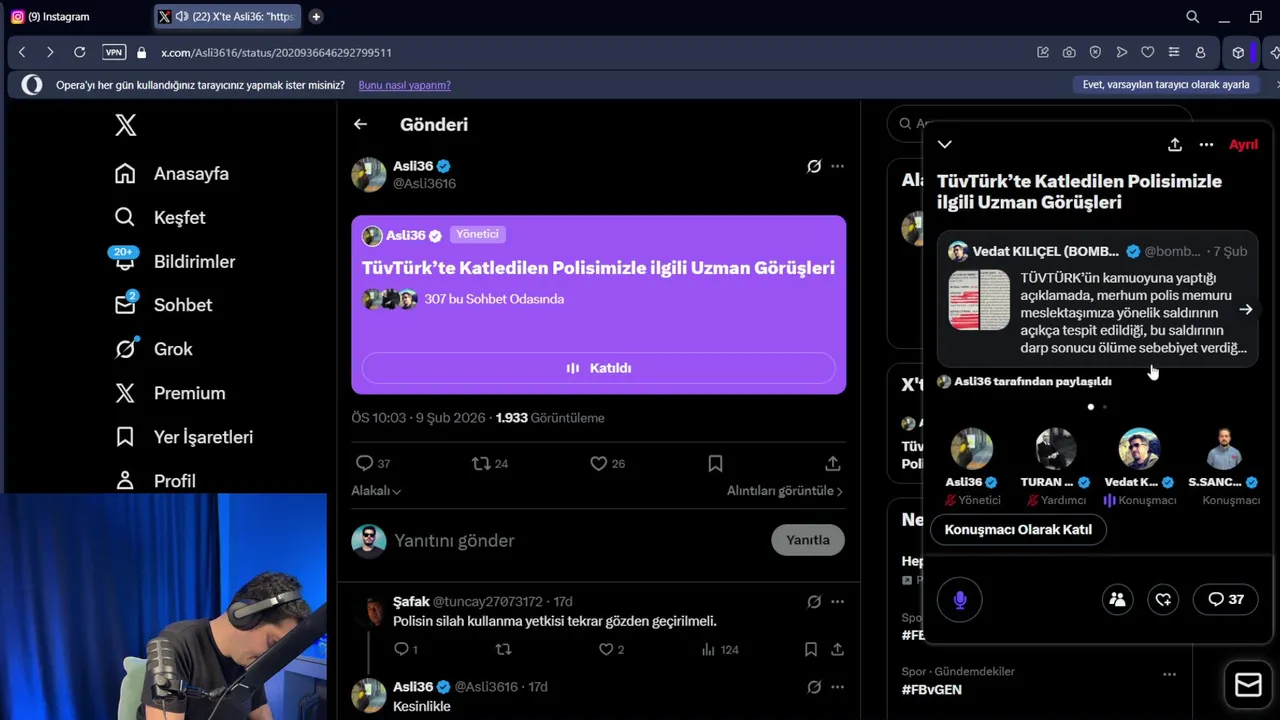Select the second carousel page dot

[1104, 407]
